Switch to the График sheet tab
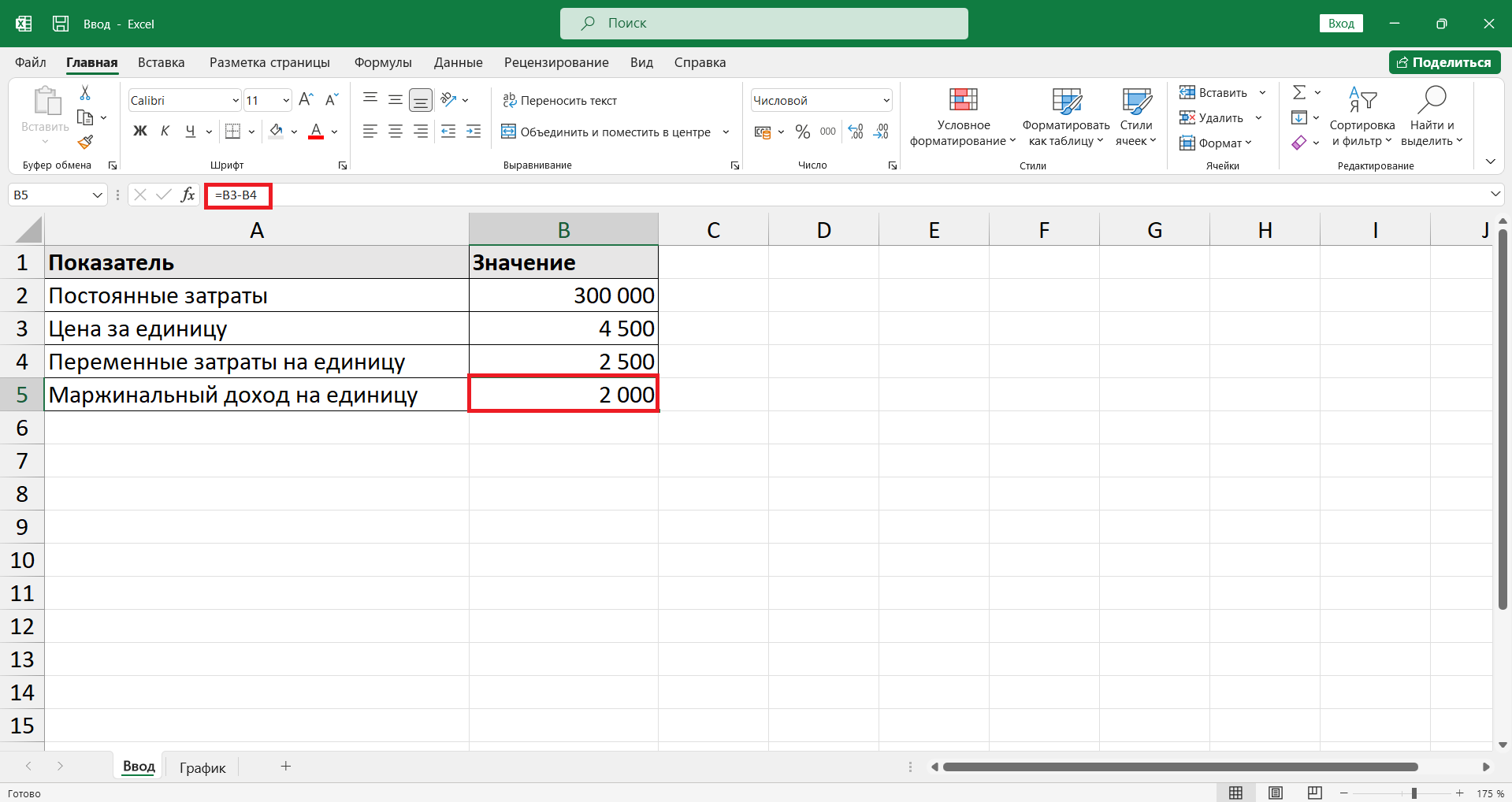The image size is (1512, 802). point(202,767)
